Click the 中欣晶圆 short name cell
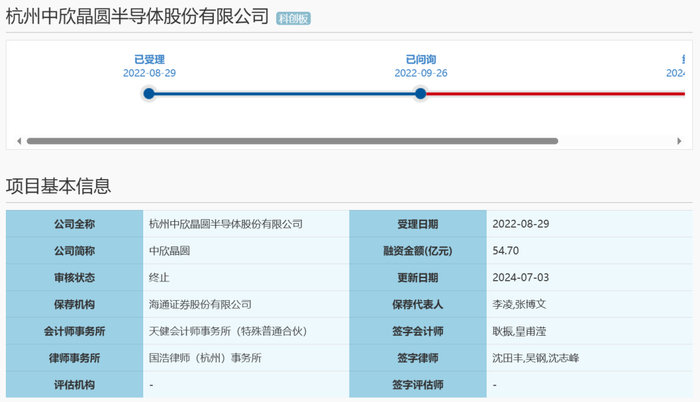This screenshot has height=402, width=700. pyautogui.click(x=246, y=251)
